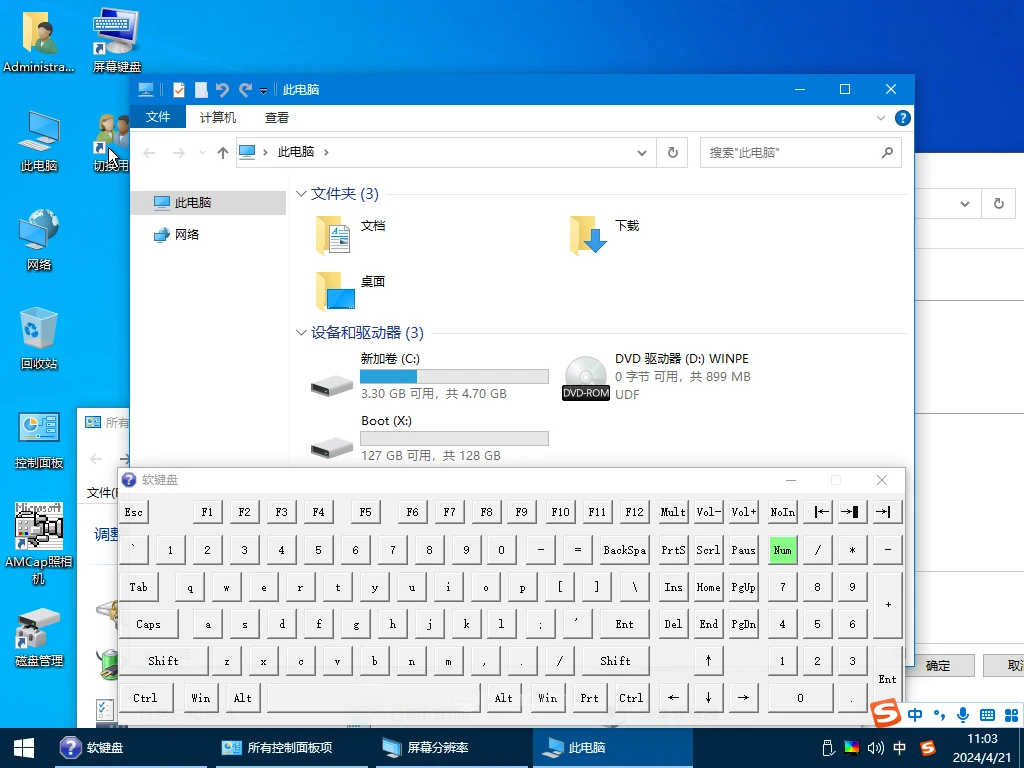Click the Sogou S icon in the IME bar
Screen dimensions: 1024x768
pyautogui.click(x=886, y=713)
